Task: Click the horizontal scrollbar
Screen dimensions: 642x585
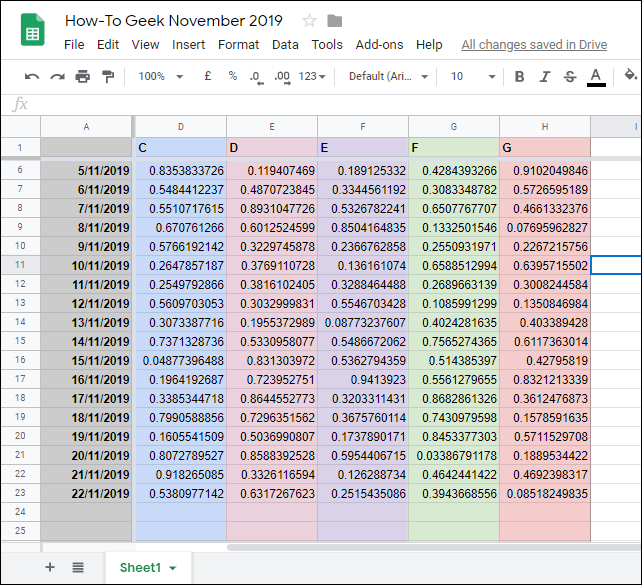Action: (x=434, y=547)
